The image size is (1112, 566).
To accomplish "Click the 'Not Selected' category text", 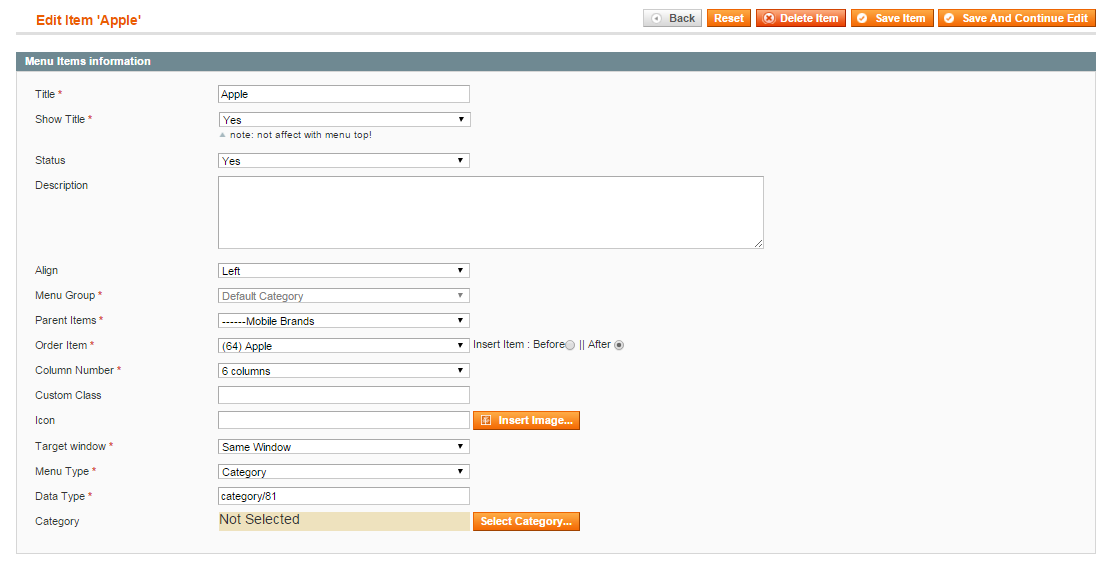I will click(260, 520).
